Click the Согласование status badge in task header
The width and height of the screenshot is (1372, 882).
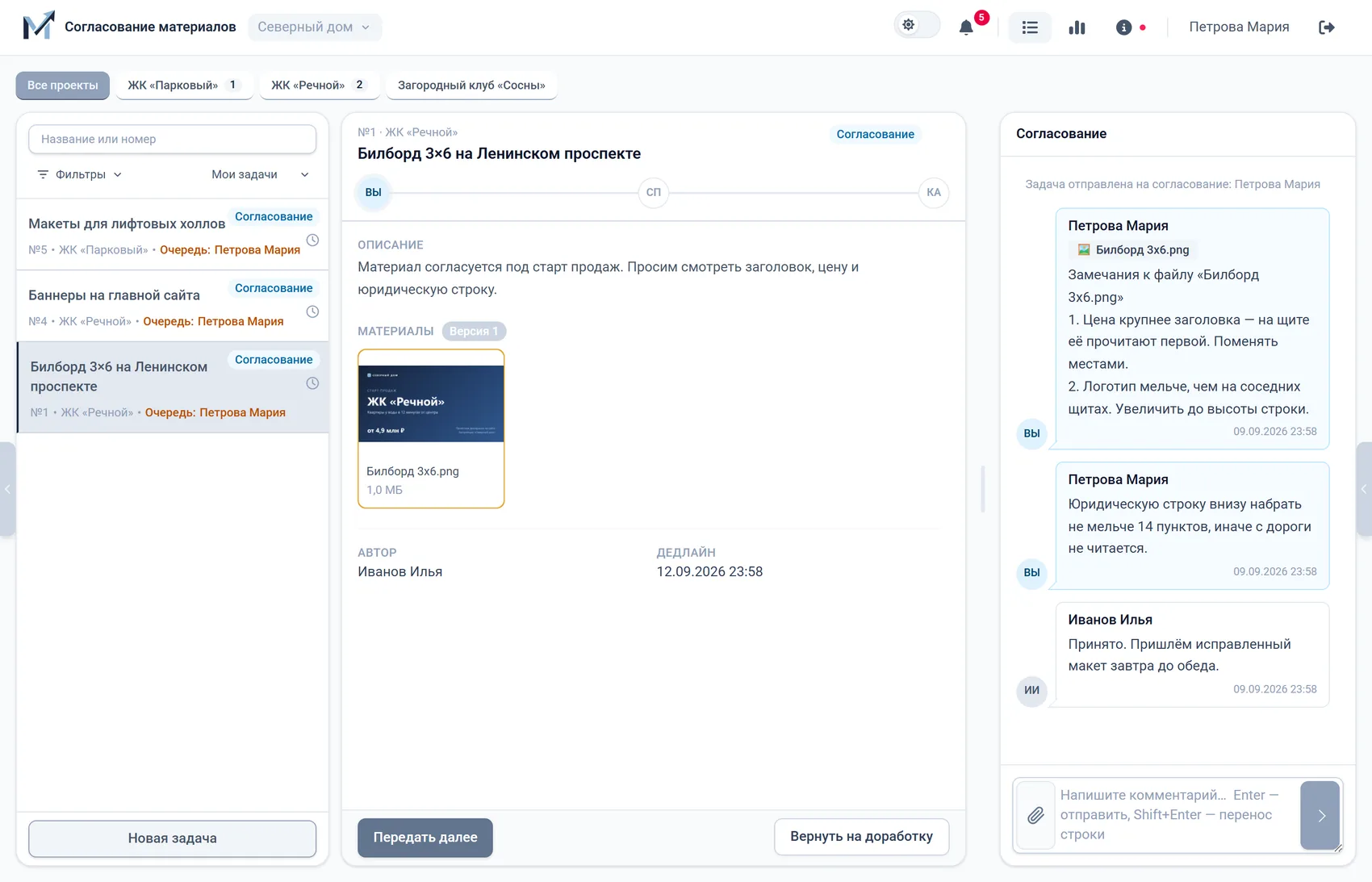(x=875, y=134)
